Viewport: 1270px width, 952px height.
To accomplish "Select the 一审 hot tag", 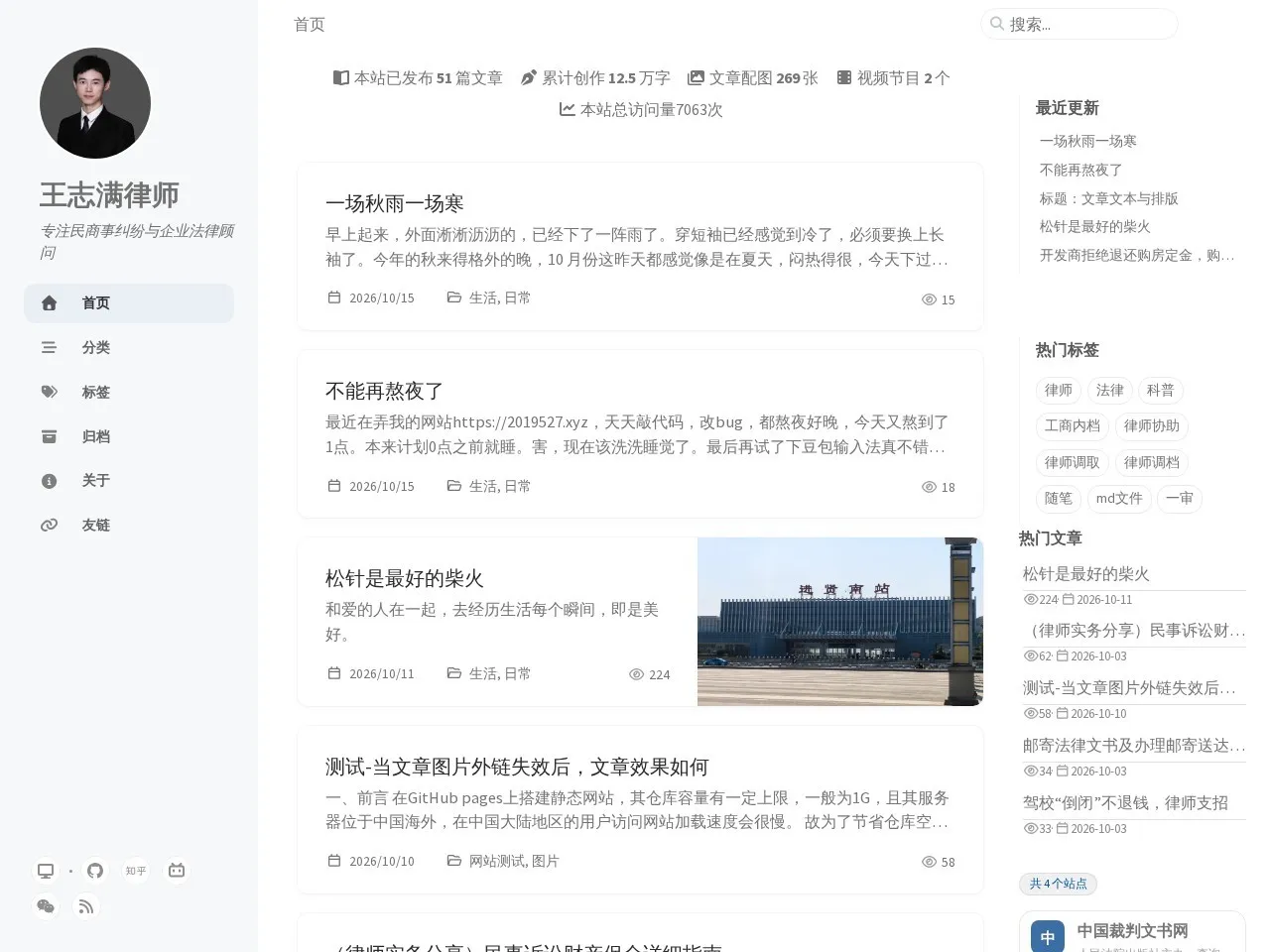I will pos(1180,499).
